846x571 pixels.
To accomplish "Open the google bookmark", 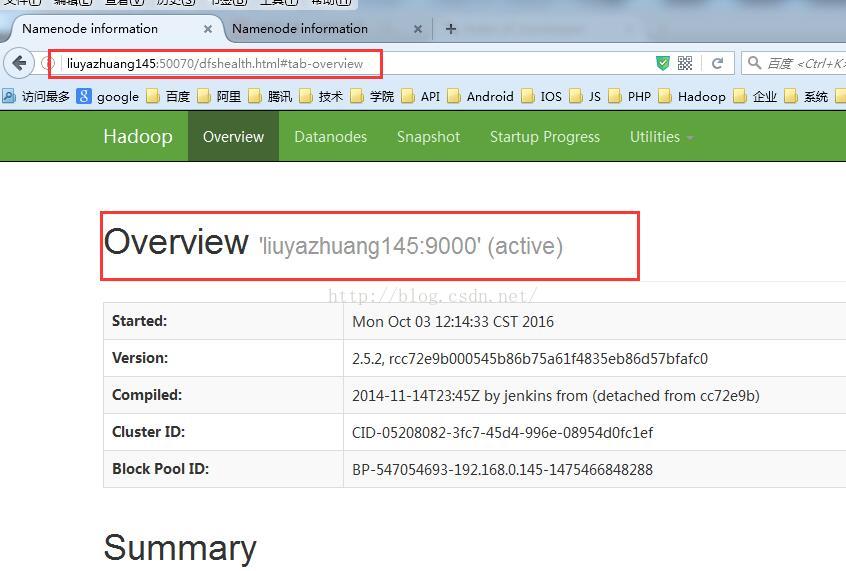I will [107, 97].
